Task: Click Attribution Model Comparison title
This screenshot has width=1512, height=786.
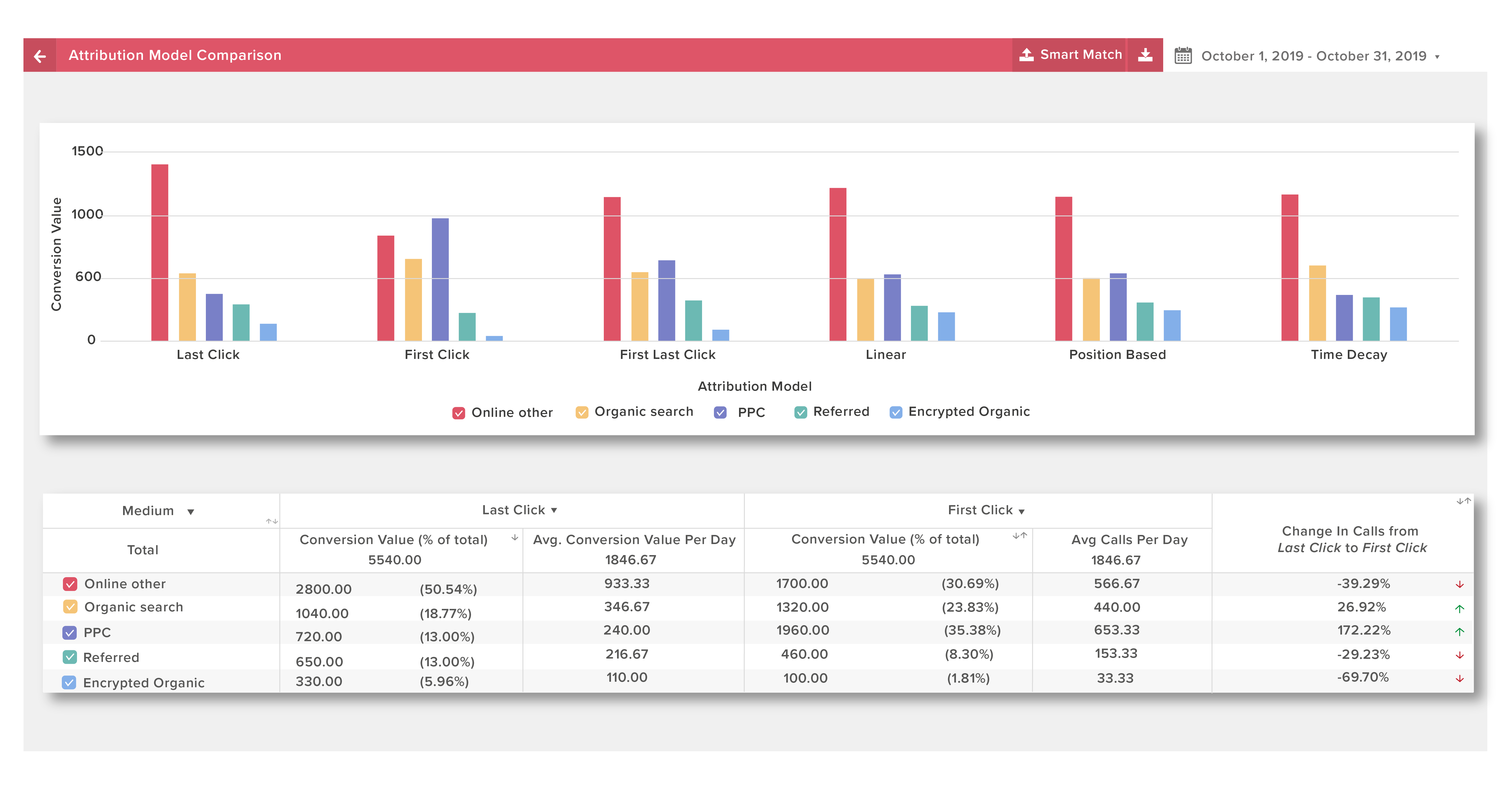Action: click(x=175, y=55)
